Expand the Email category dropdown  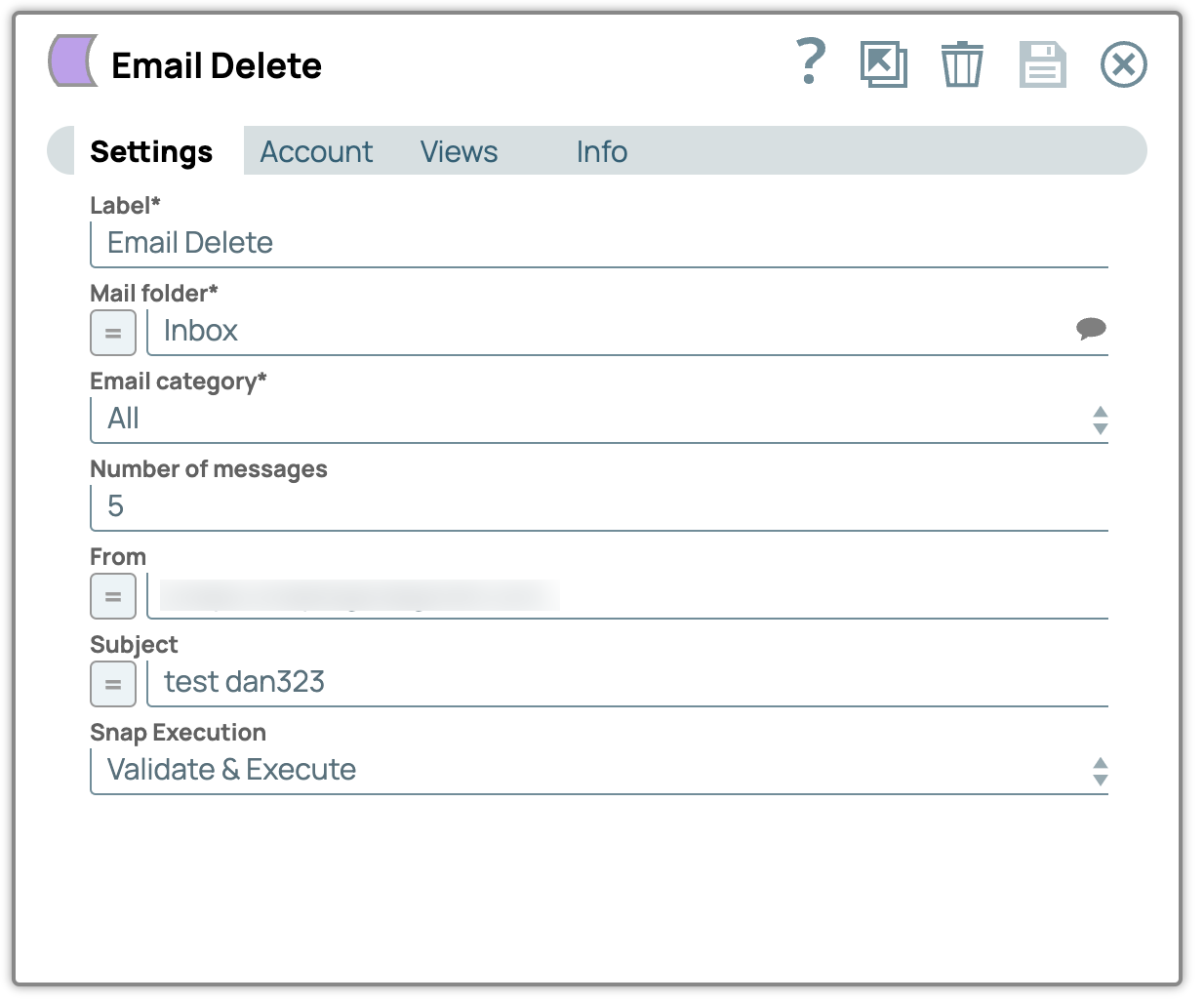(1100, 420)
